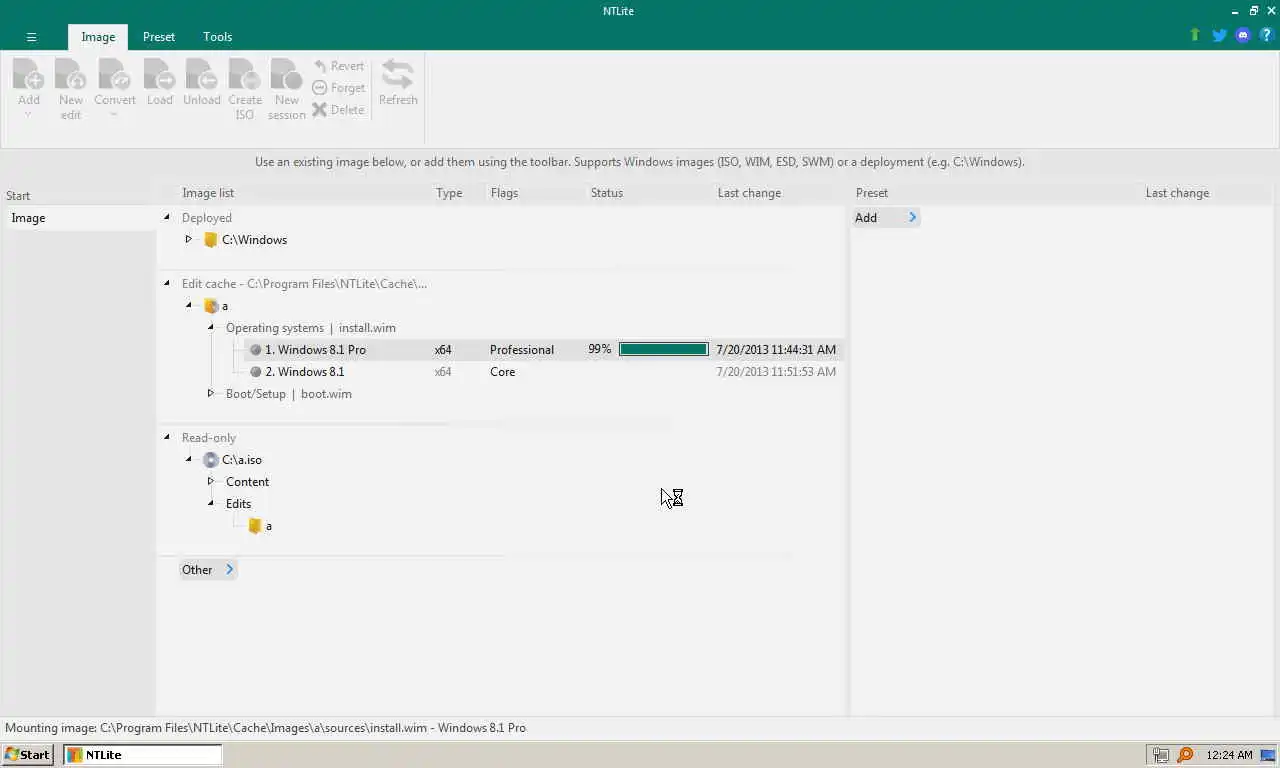Click the Delete toolbar item

click(x=338, y=110)
